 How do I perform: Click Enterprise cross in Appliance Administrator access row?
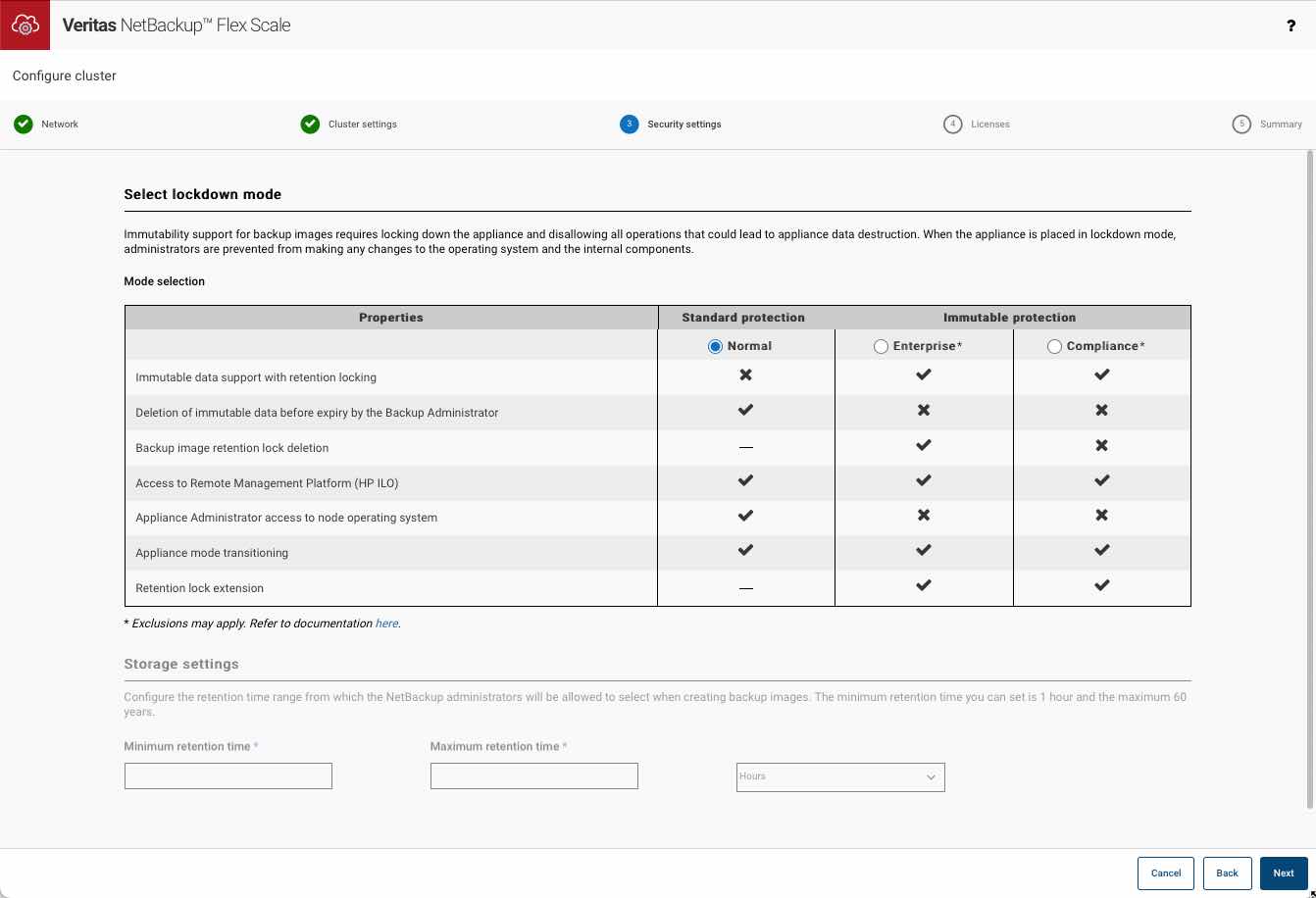click(923, 516)
